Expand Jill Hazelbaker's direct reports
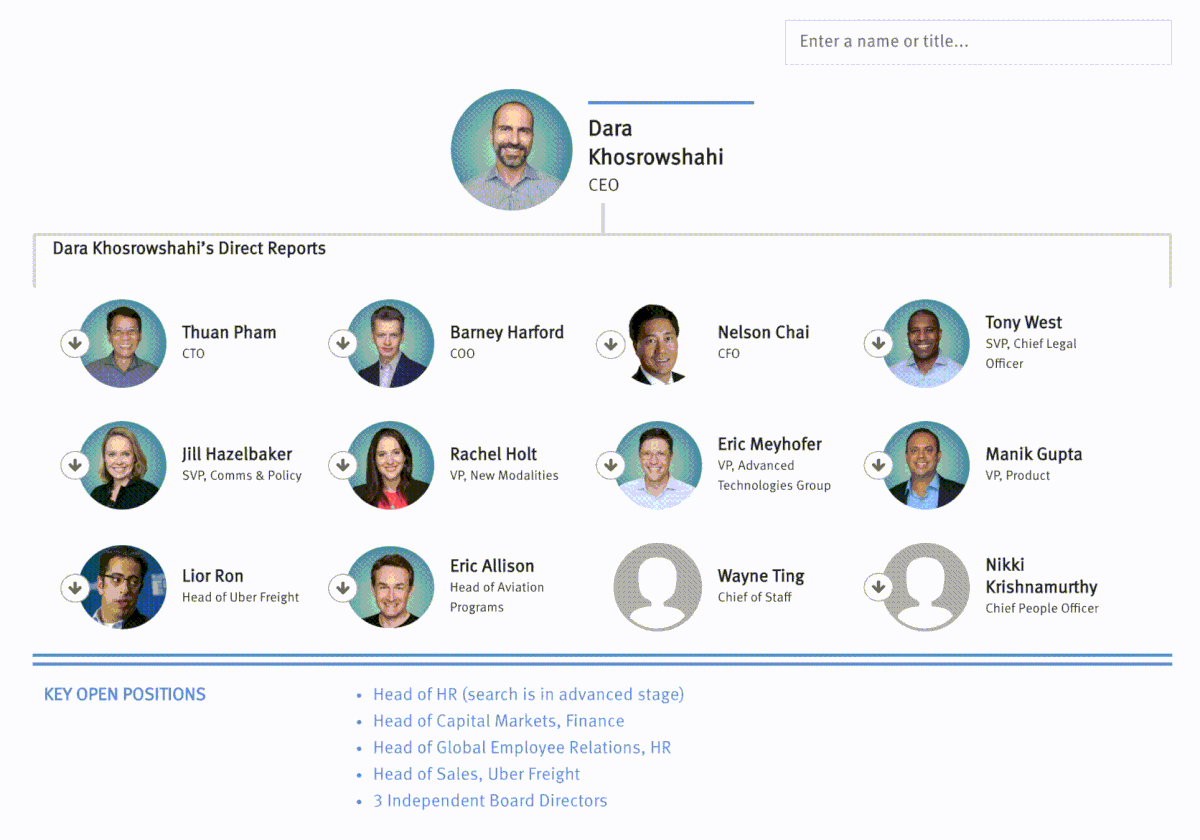Screen dimensions: 1200x840 pos(74,465)
